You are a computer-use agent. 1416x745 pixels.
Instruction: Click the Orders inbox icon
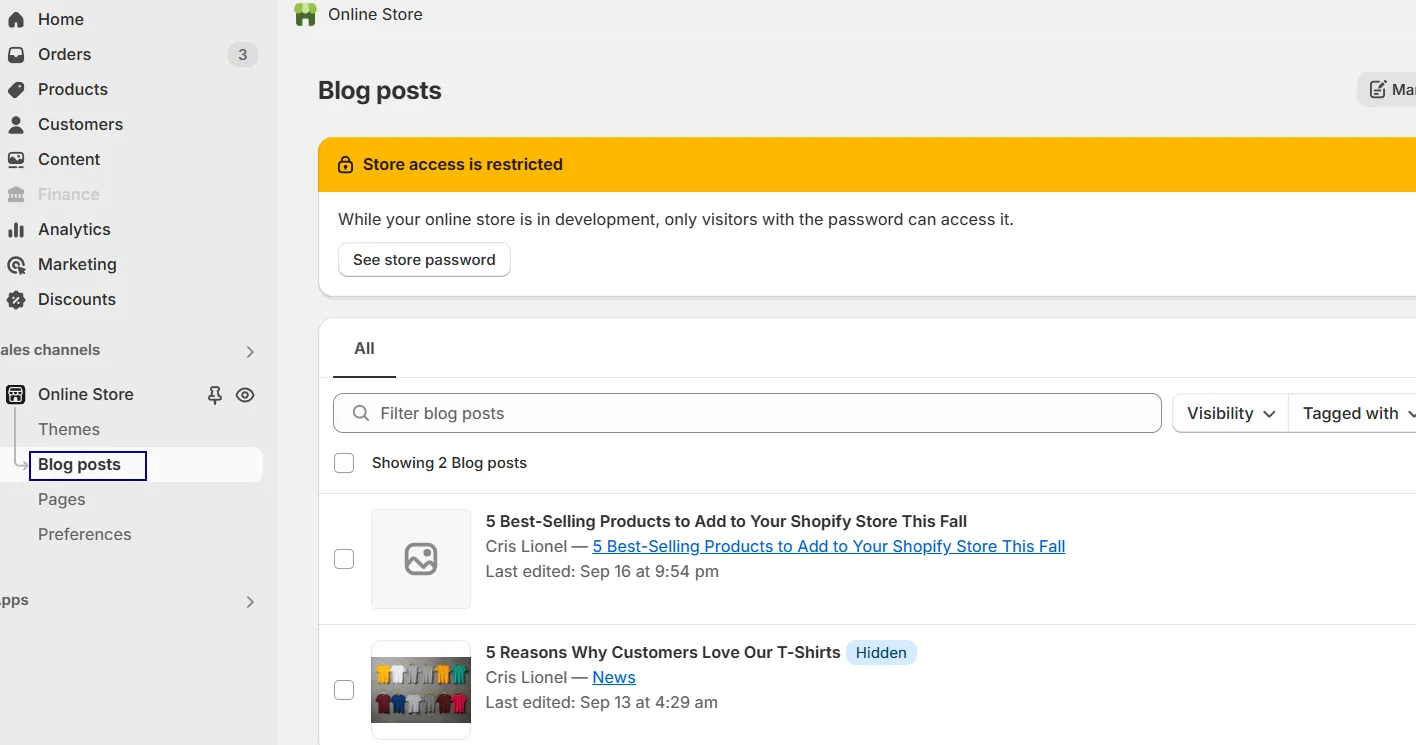(16, 54)
